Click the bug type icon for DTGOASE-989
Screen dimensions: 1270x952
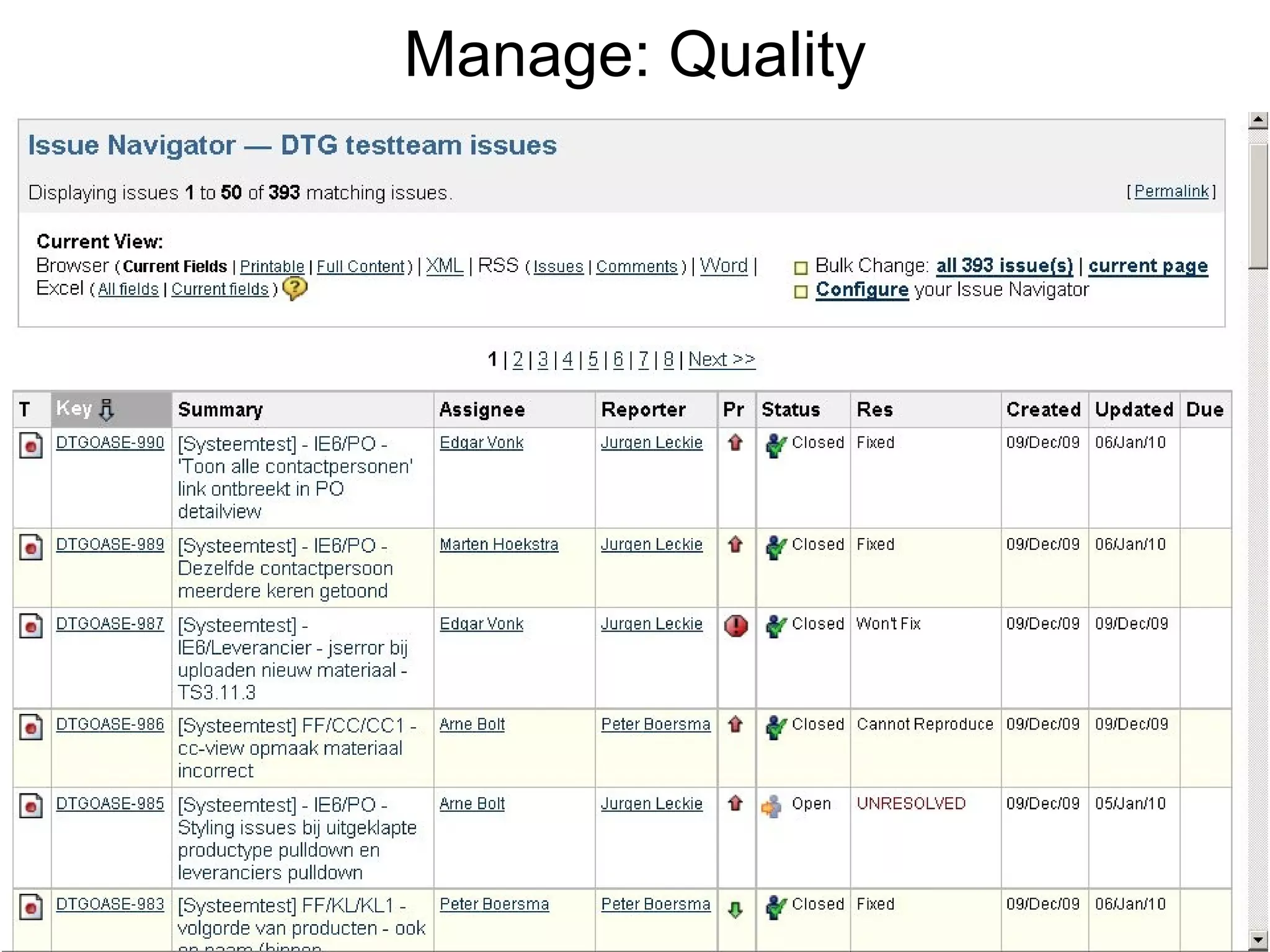click(31, 547)
